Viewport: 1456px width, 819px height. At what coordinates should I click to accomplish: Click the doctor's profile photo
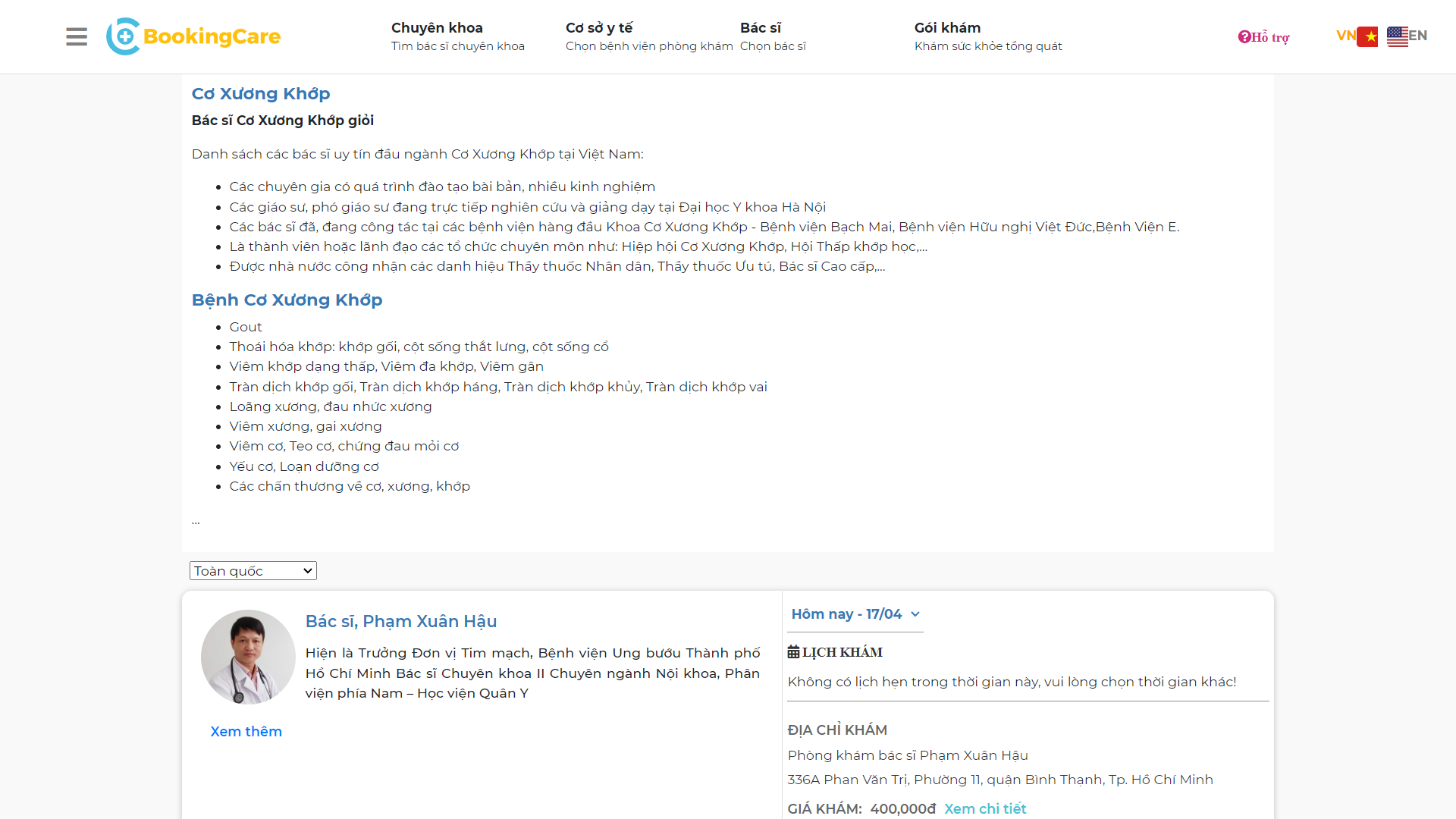tap(248, 657)
